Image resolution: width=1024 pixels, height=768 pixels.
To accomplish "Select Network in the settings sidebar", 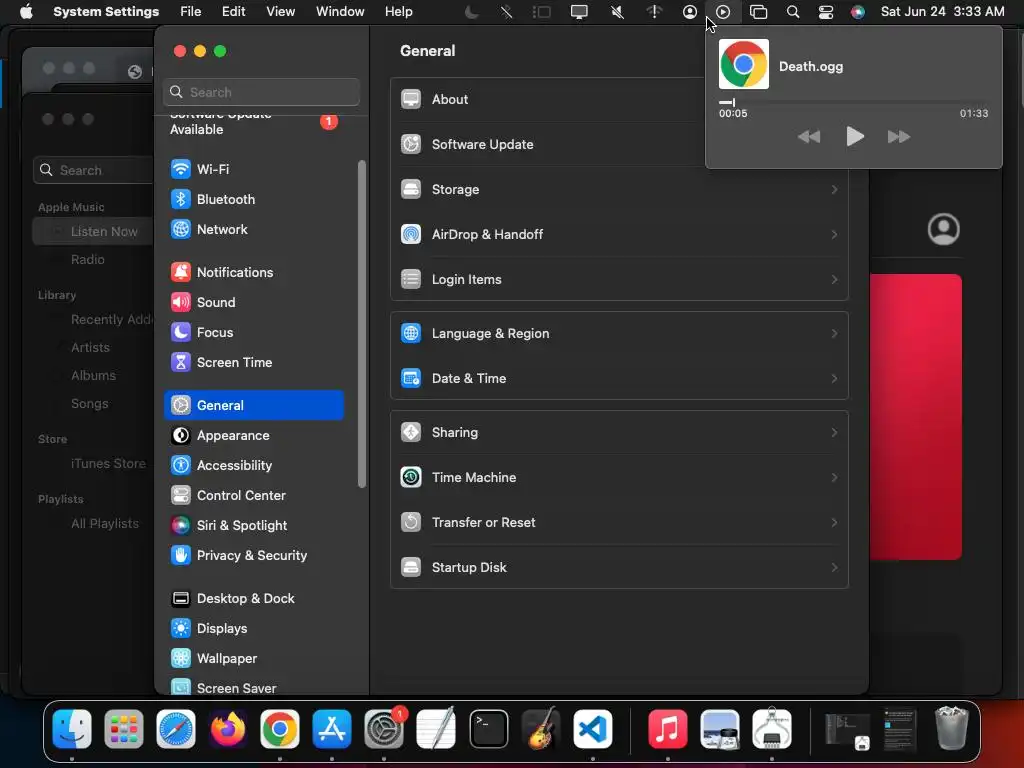I will [253, 229].
